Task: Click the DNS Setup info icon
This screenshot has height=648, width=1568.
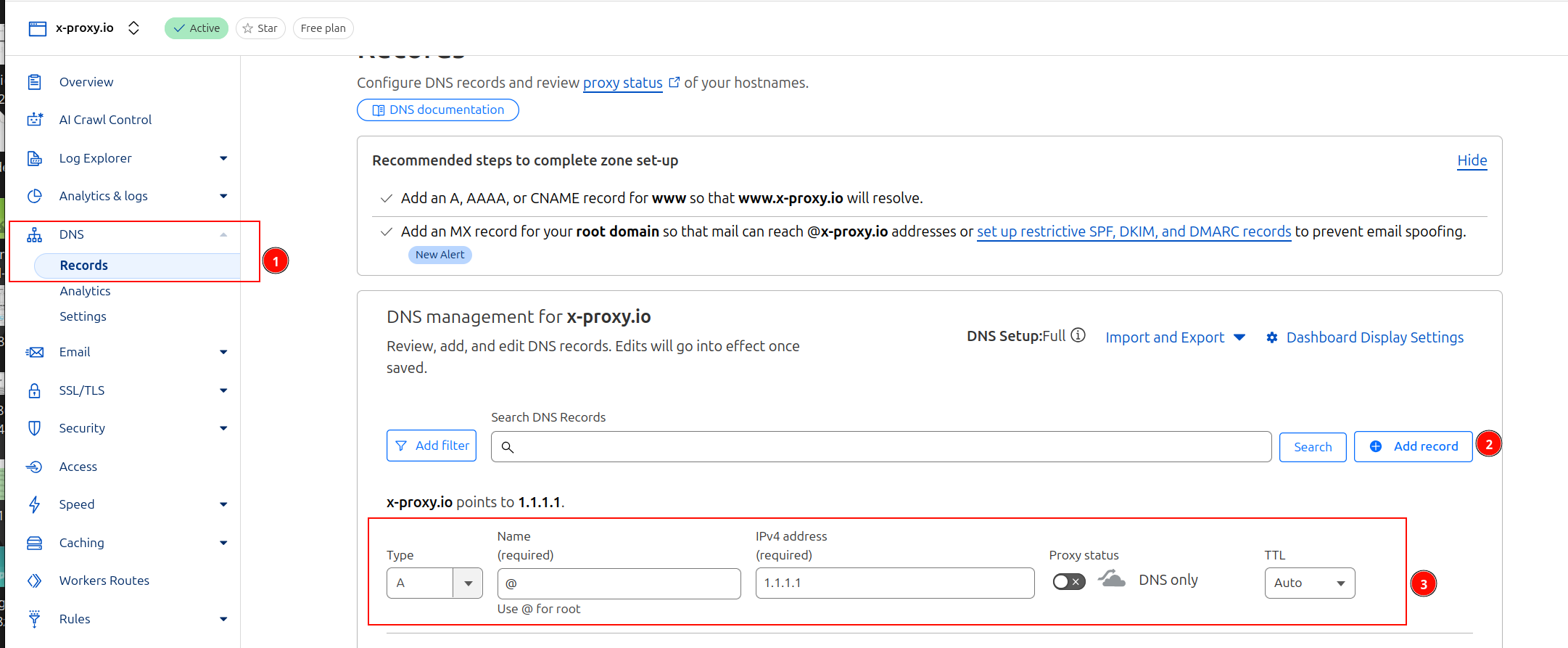Action: click(x=1078, y=335)
